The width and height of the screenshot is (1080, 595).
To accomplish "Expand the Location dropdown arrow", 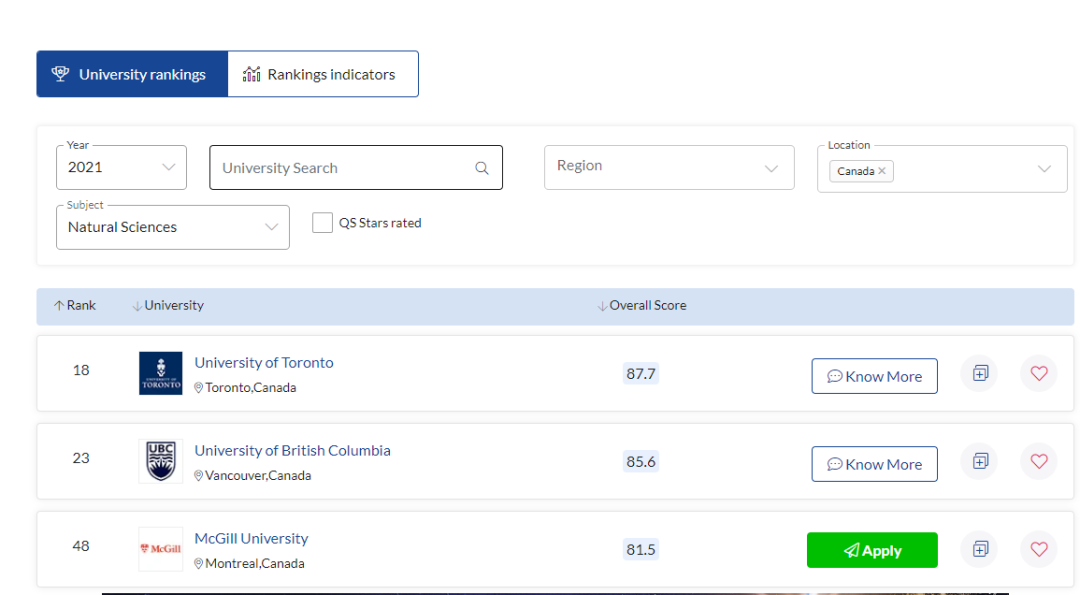I will pos(1044,169).
